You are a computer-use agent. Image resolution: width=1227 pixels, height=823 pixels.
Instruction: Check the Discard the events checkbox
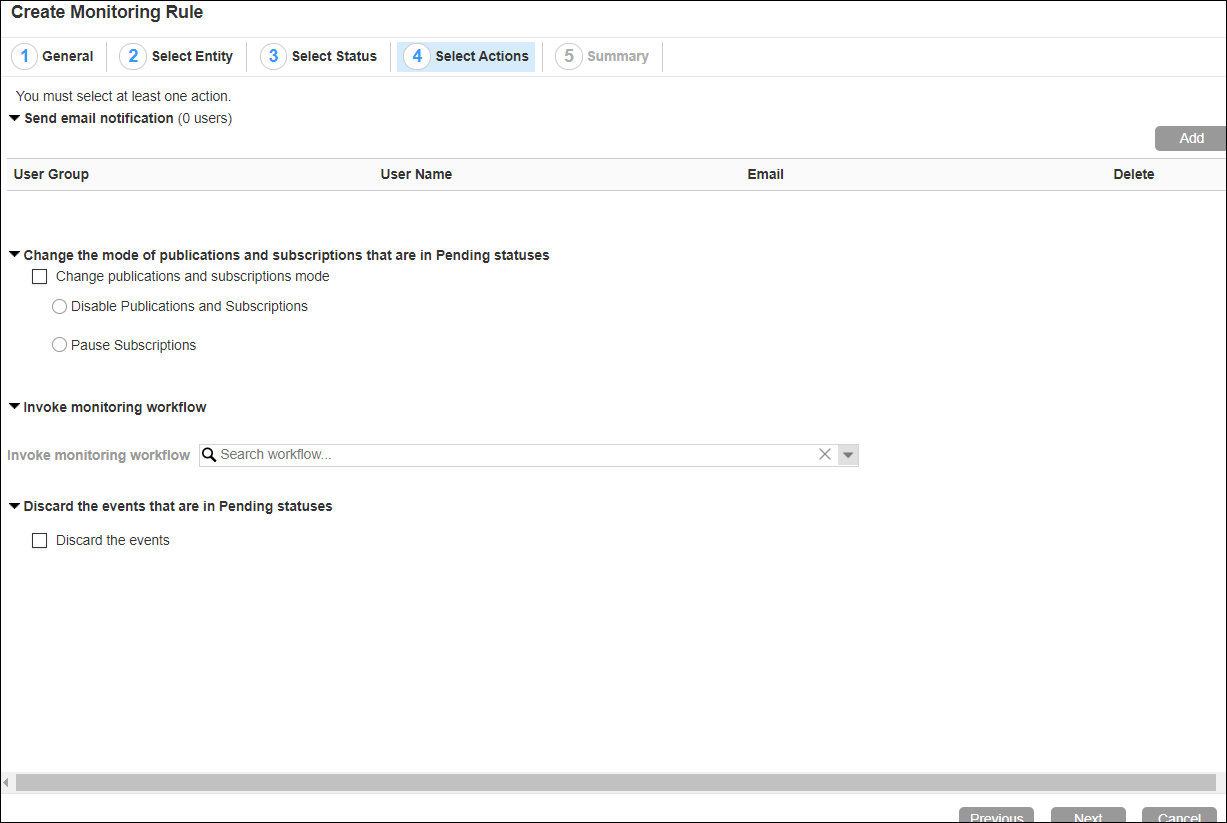(40, 541)
